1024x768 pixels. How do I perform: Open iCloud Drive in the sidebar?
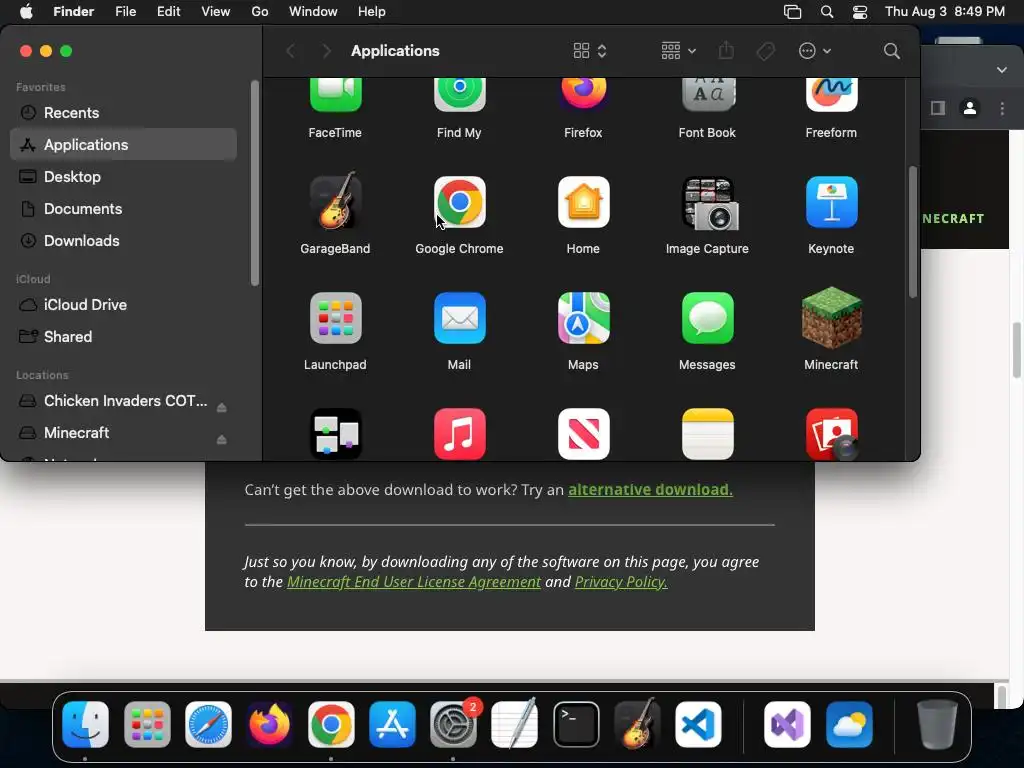pos(123,304)
